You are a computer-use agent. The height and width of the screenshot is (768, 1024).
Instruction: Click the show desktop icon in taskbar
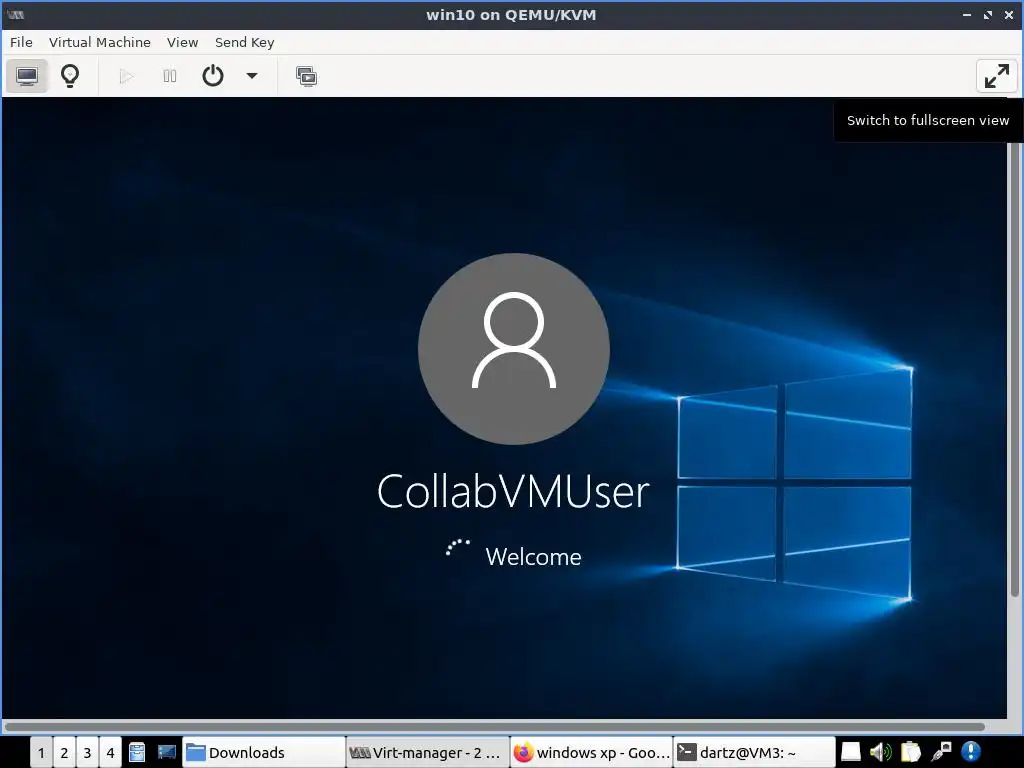(x=167, y=752)
